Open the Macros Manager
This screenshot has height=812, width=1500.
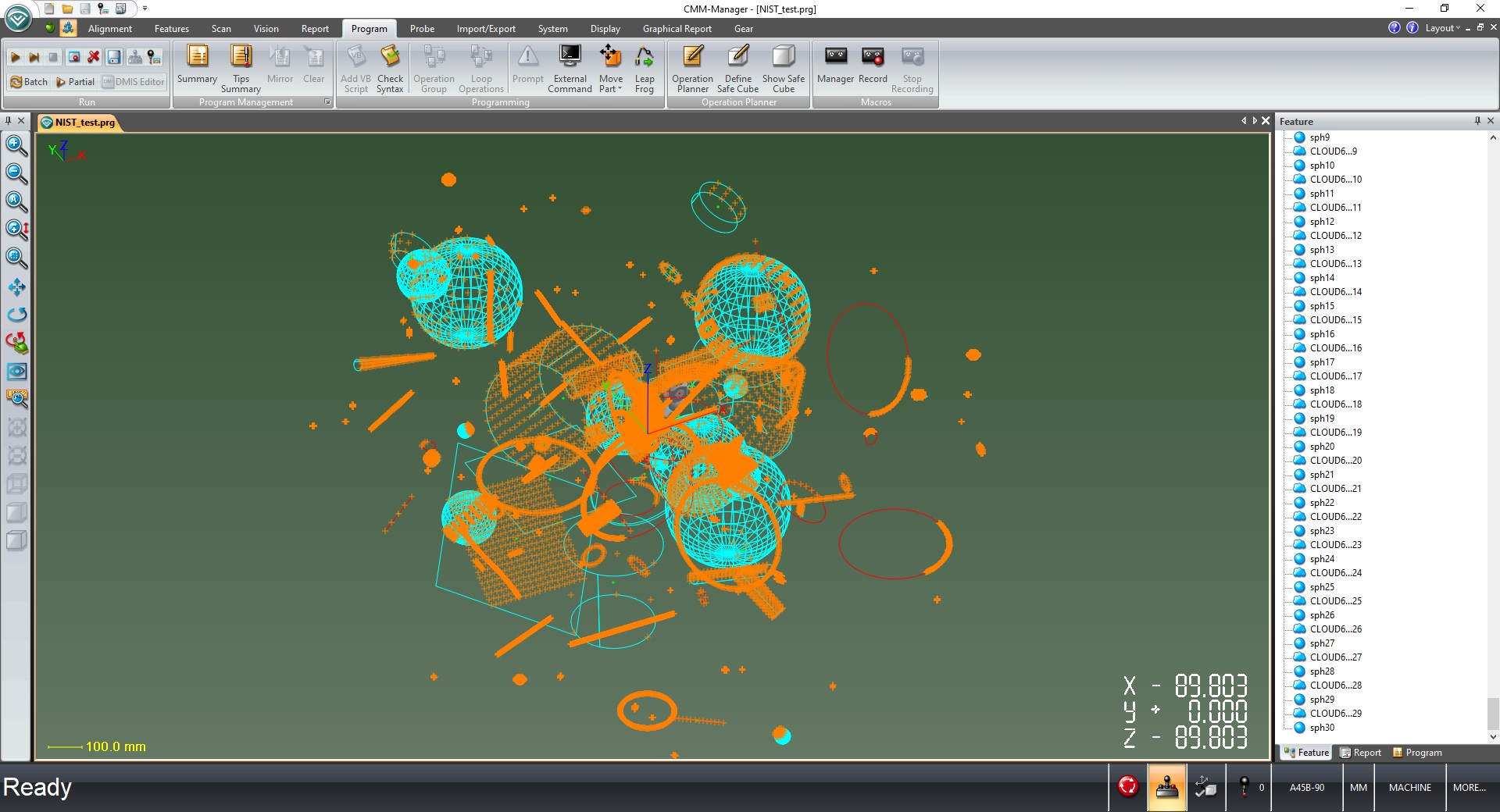pyautogui.click(x=835, y=66)
